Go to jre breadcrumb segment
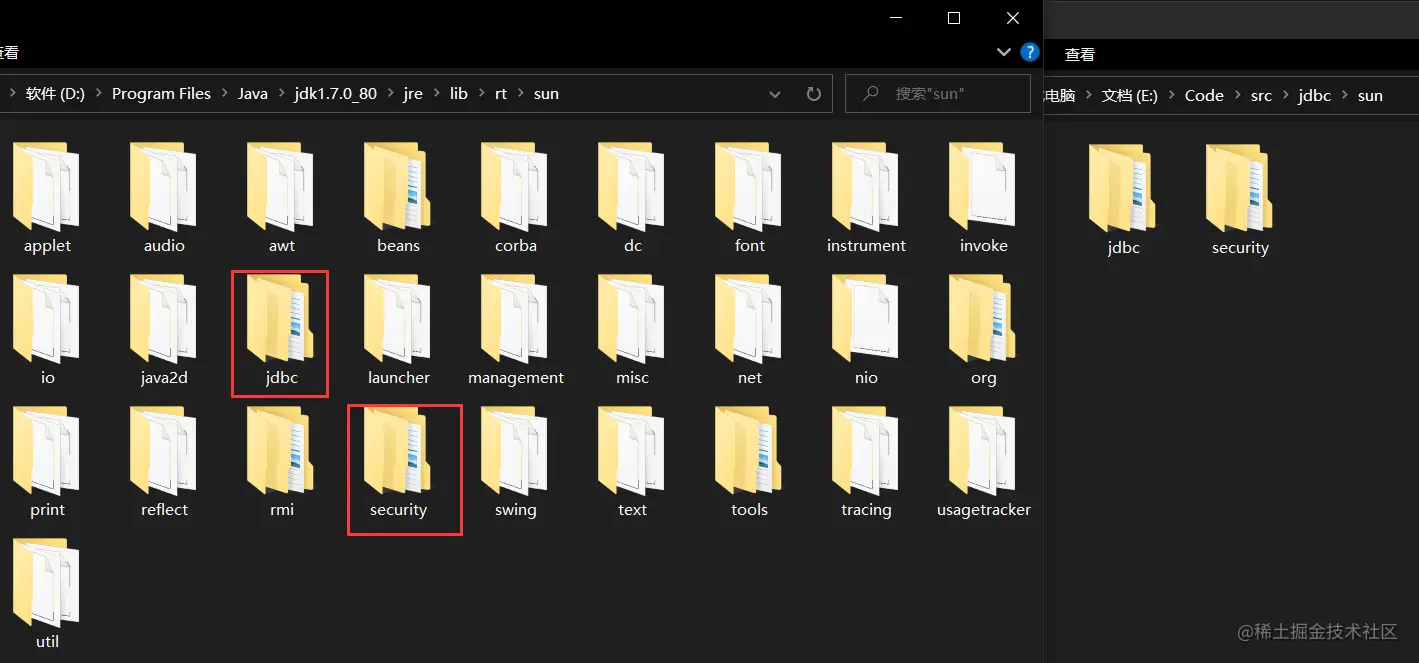1419x663 pixels. point(413,94)
